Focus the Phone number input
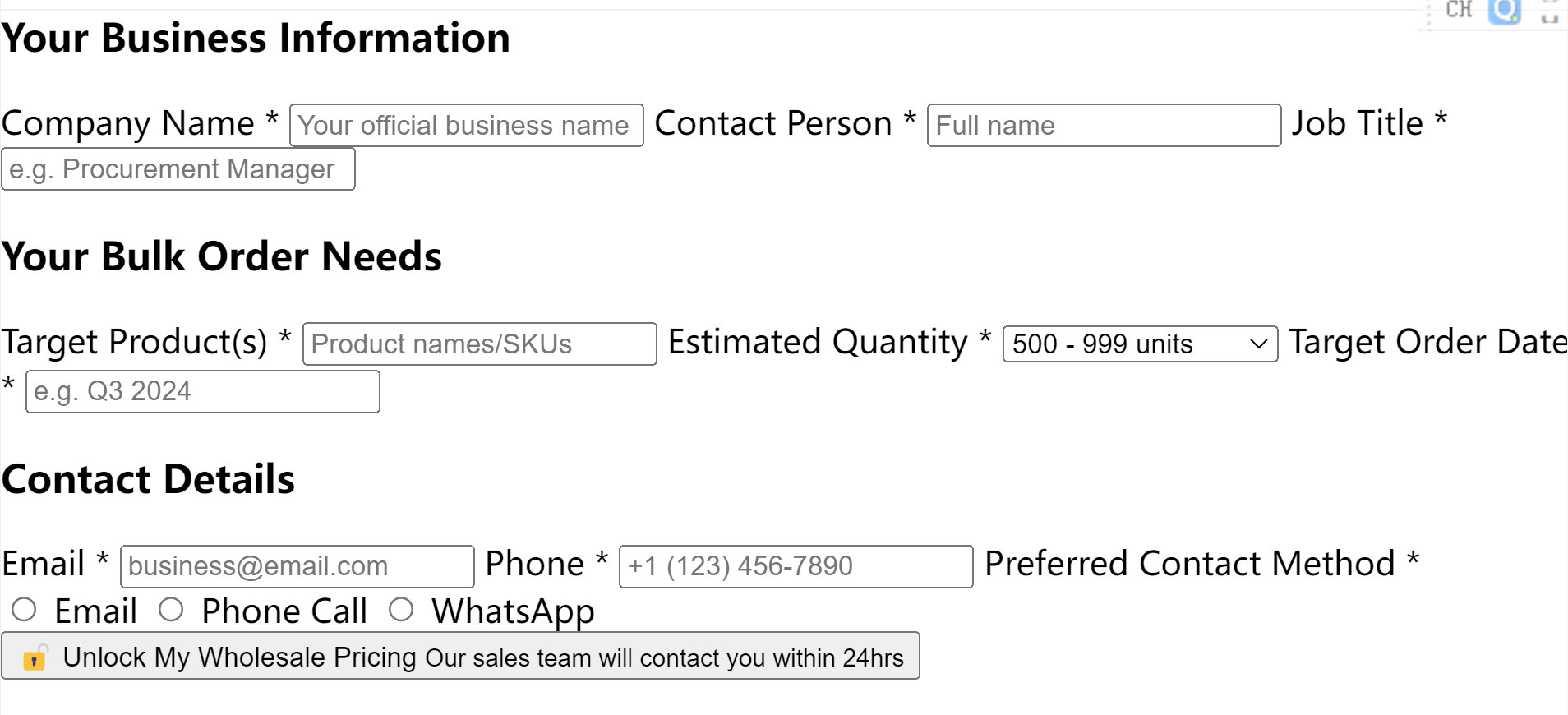1568x715 pixels. (796, 567)
